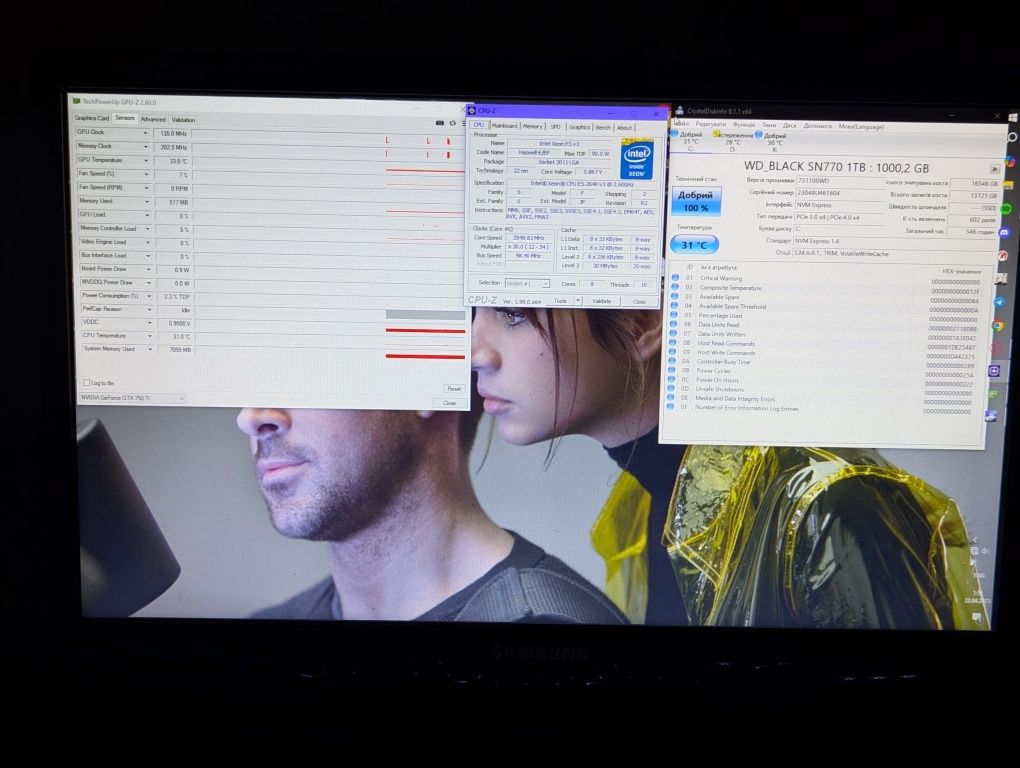1020x768 pixels.
Task: Click the Добрий 100 % health status button
Action: pos(695,201)
